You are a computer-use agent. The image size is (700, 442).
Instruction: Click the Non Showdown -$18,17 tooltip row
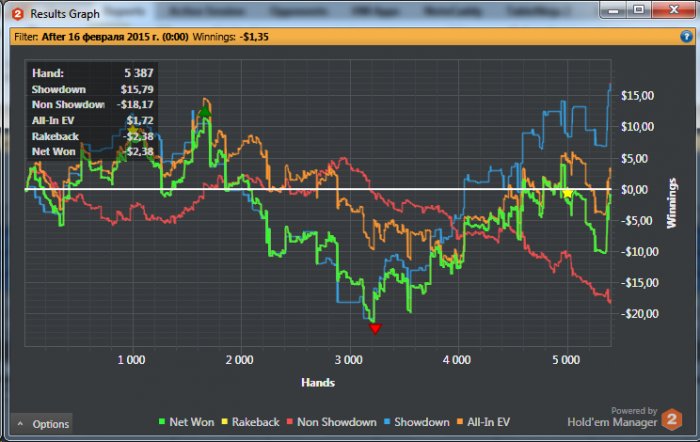[92, 104]
